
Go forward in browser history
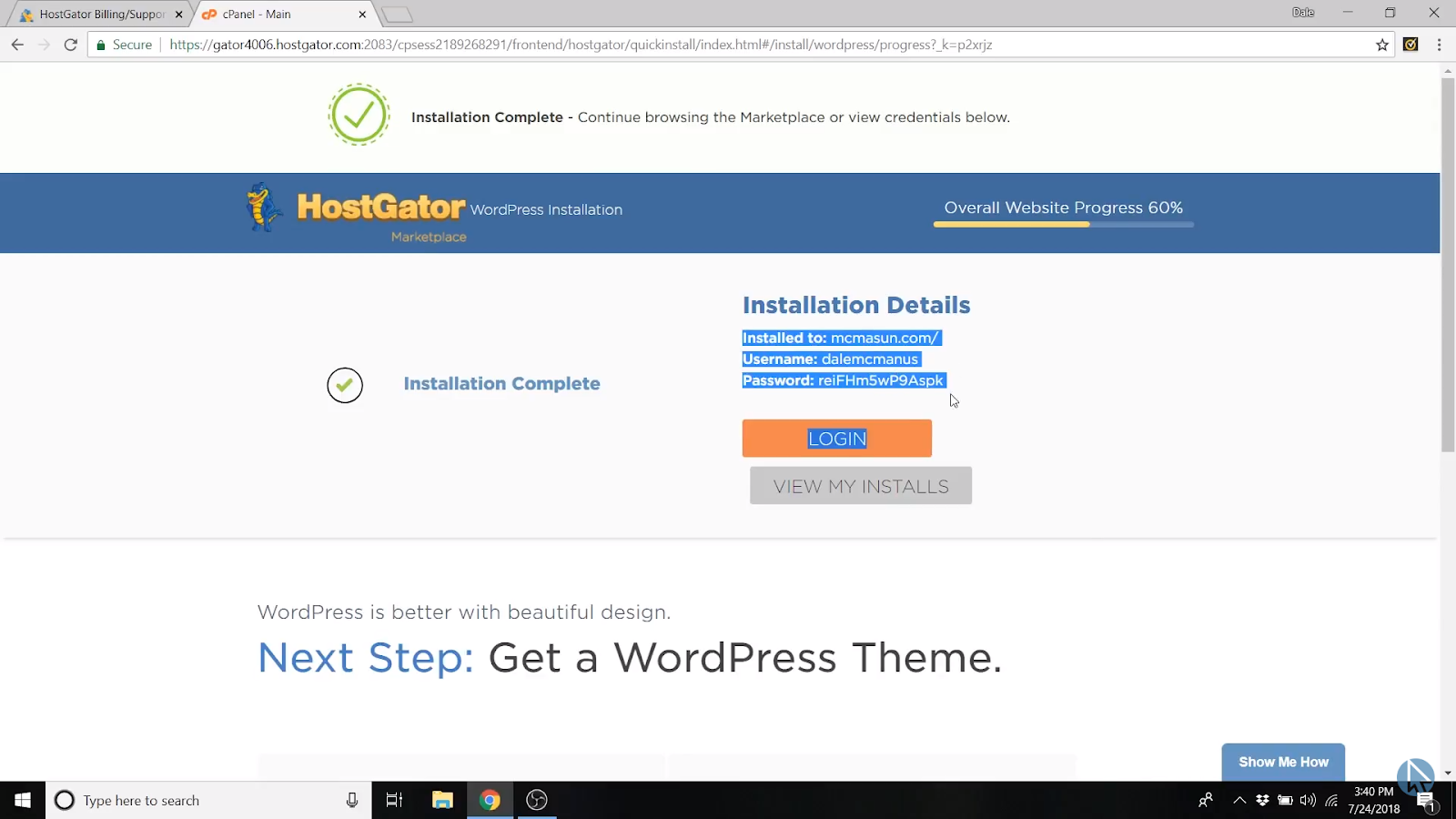[44, 45]
